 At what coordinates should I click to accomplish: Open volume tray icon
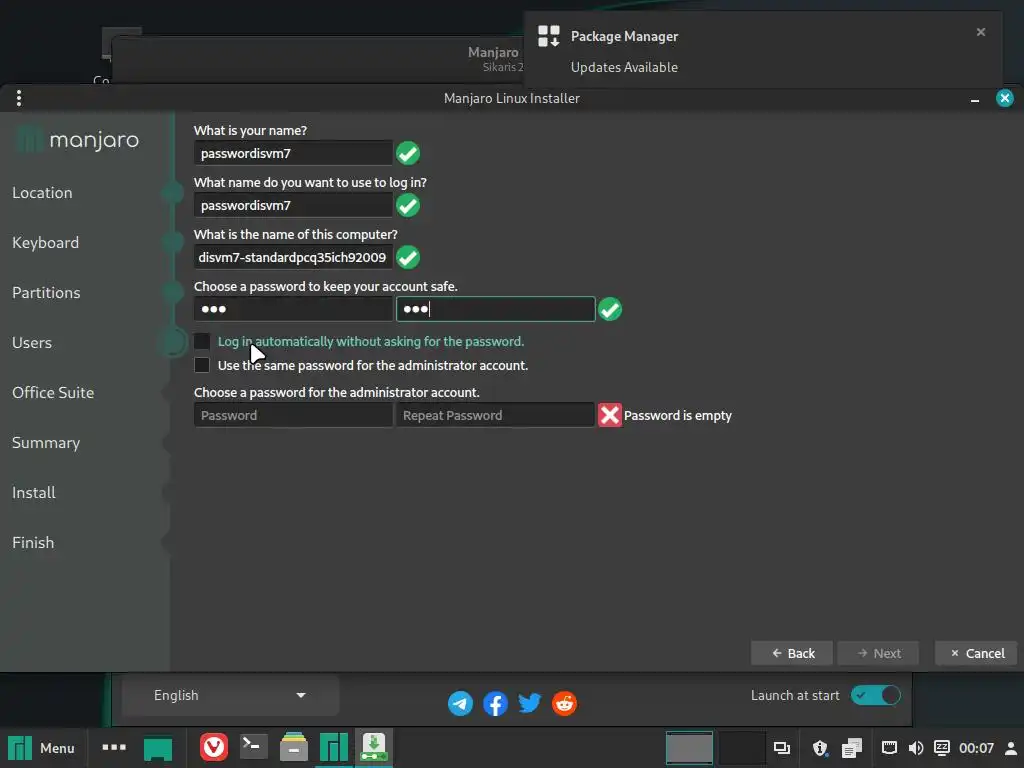(916, 748)
